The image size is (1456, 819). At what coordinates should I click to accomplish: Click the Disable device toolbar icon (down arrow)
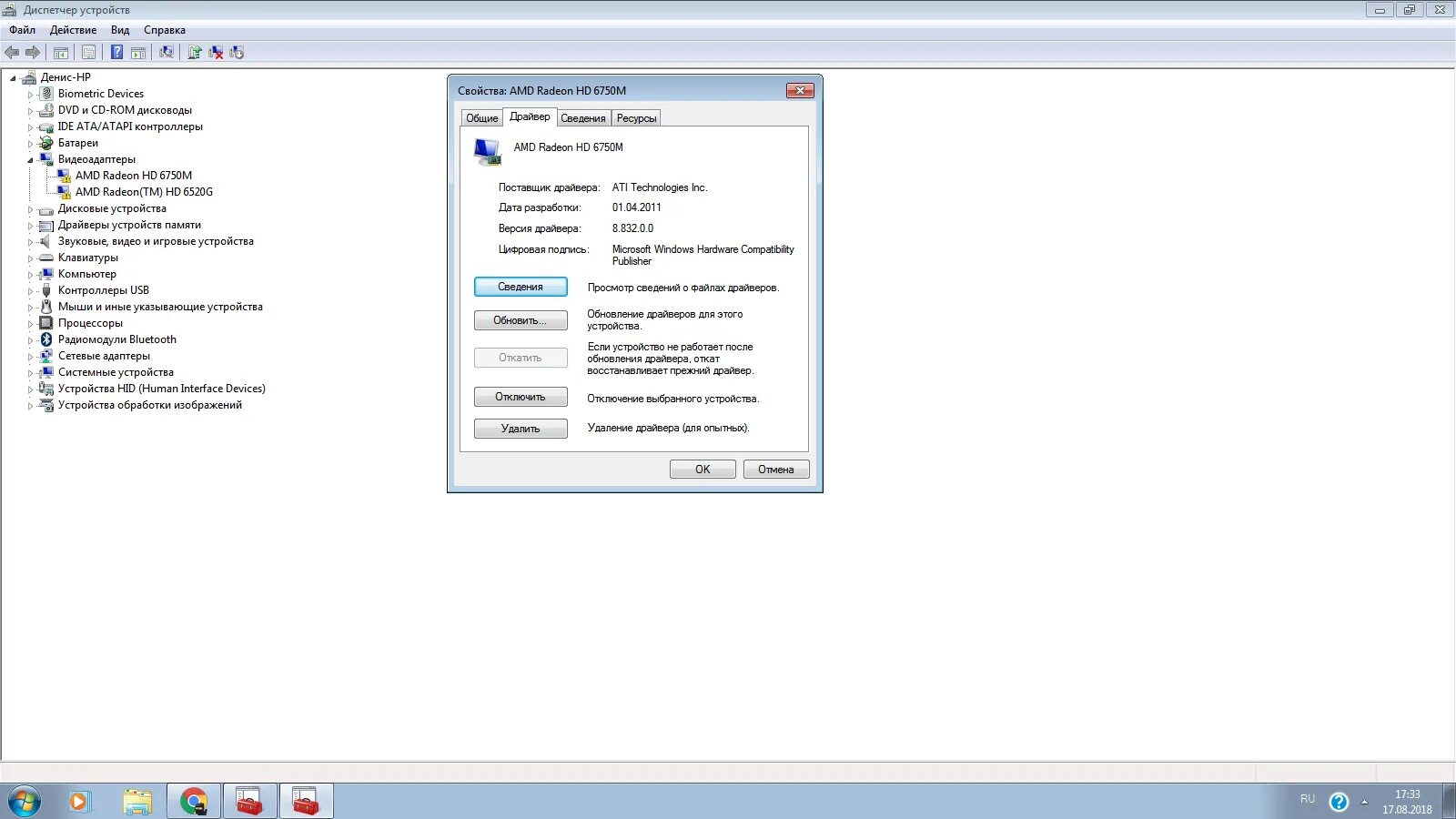(x=237, y=53)
